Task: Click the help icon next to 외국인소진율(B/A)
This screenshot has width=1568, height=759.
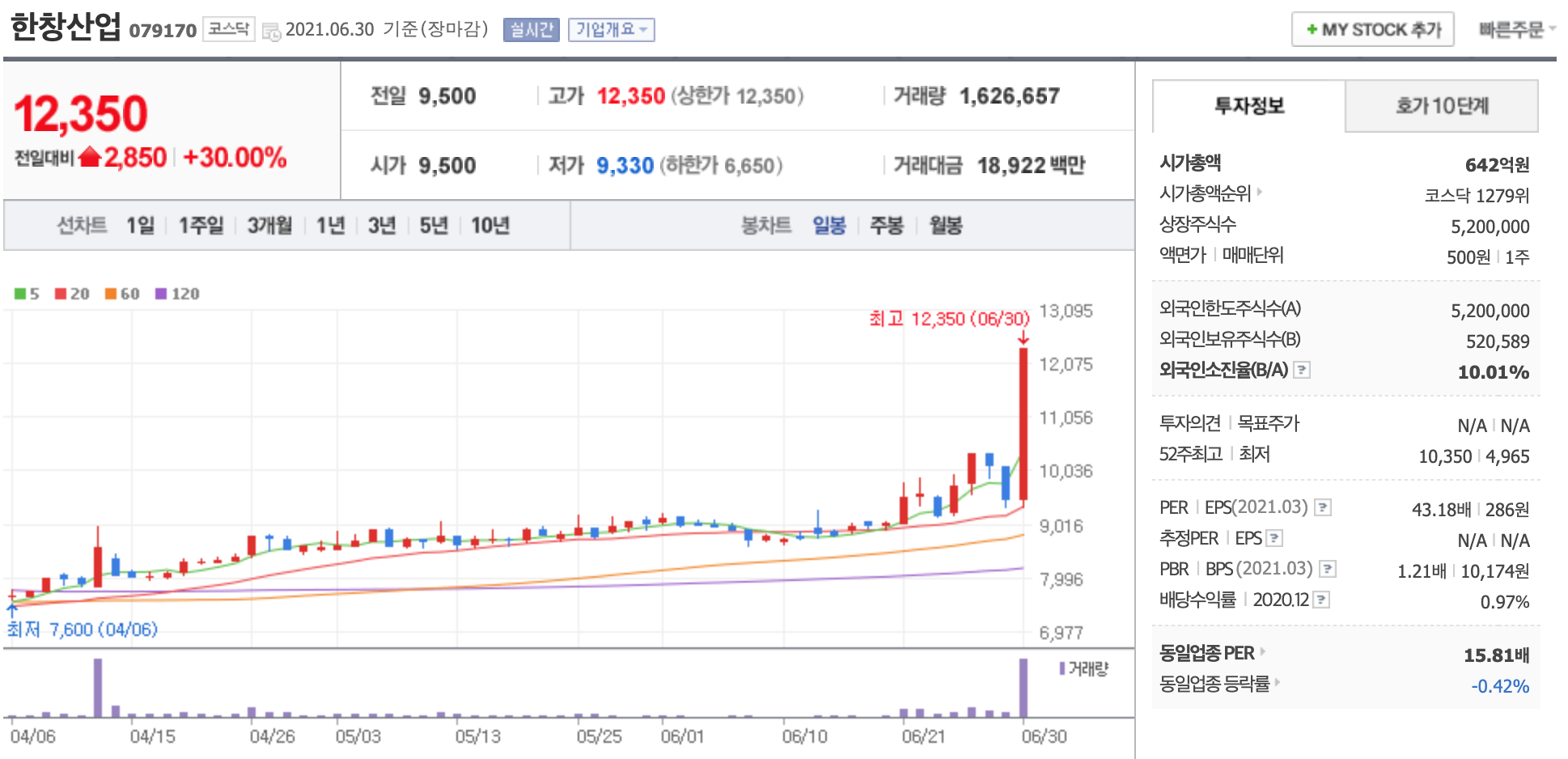Action: tap(1302, 370)
